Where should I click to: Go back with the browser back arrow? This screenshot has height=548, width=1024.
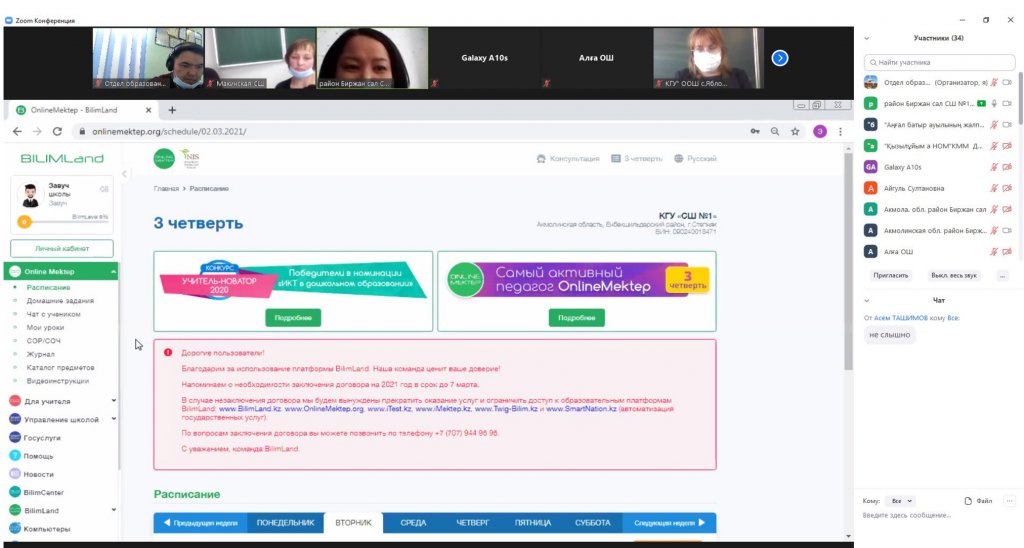click(x=17, y=131)
